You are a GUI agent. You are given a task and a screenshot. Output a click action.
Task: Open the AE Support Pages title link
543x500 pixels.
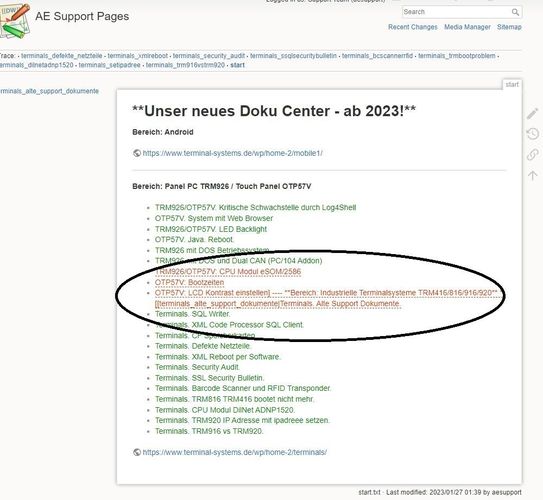[82, 16]
